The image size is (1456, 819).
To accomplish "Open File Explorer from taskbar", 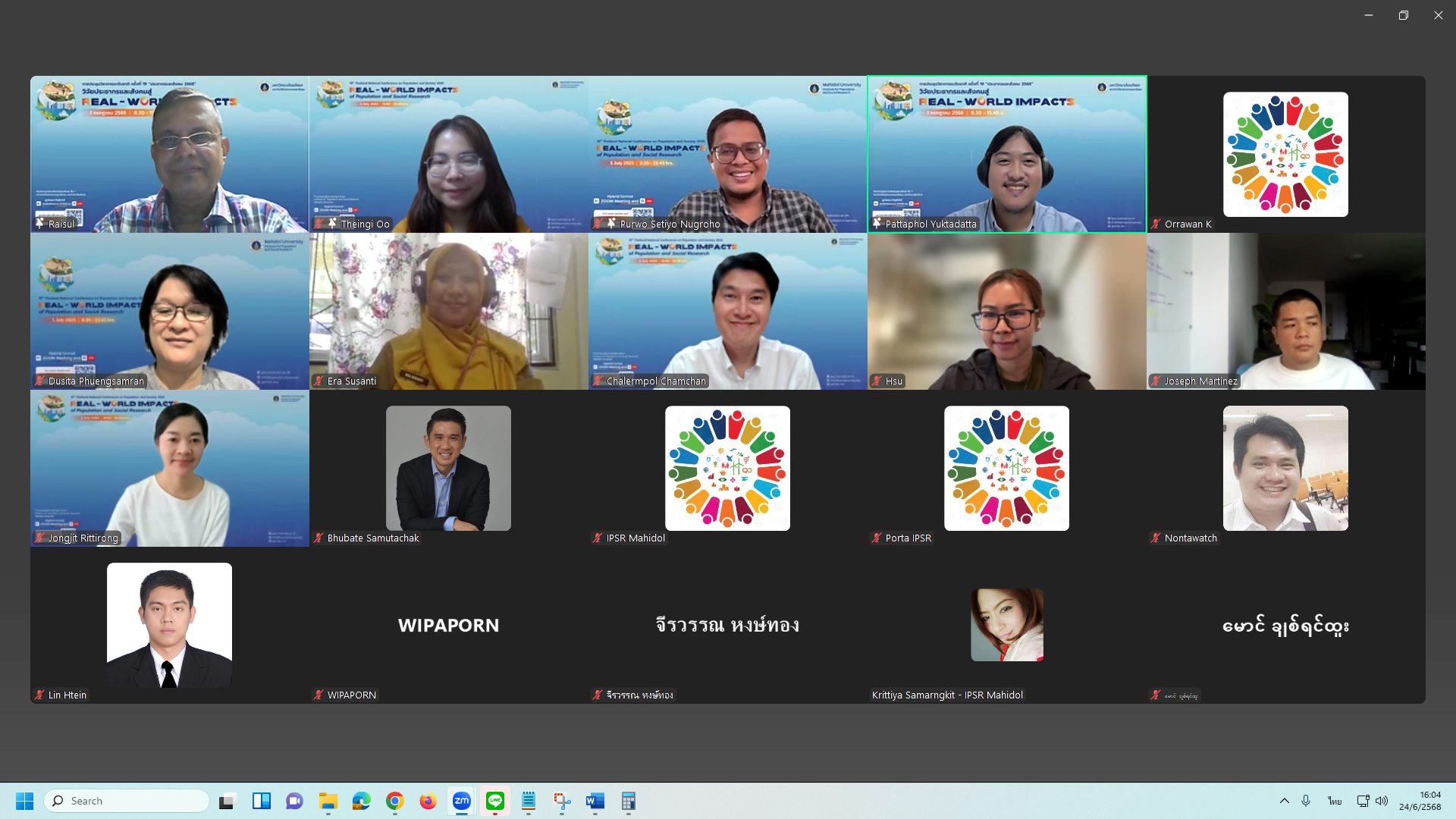I will [328, 801].
